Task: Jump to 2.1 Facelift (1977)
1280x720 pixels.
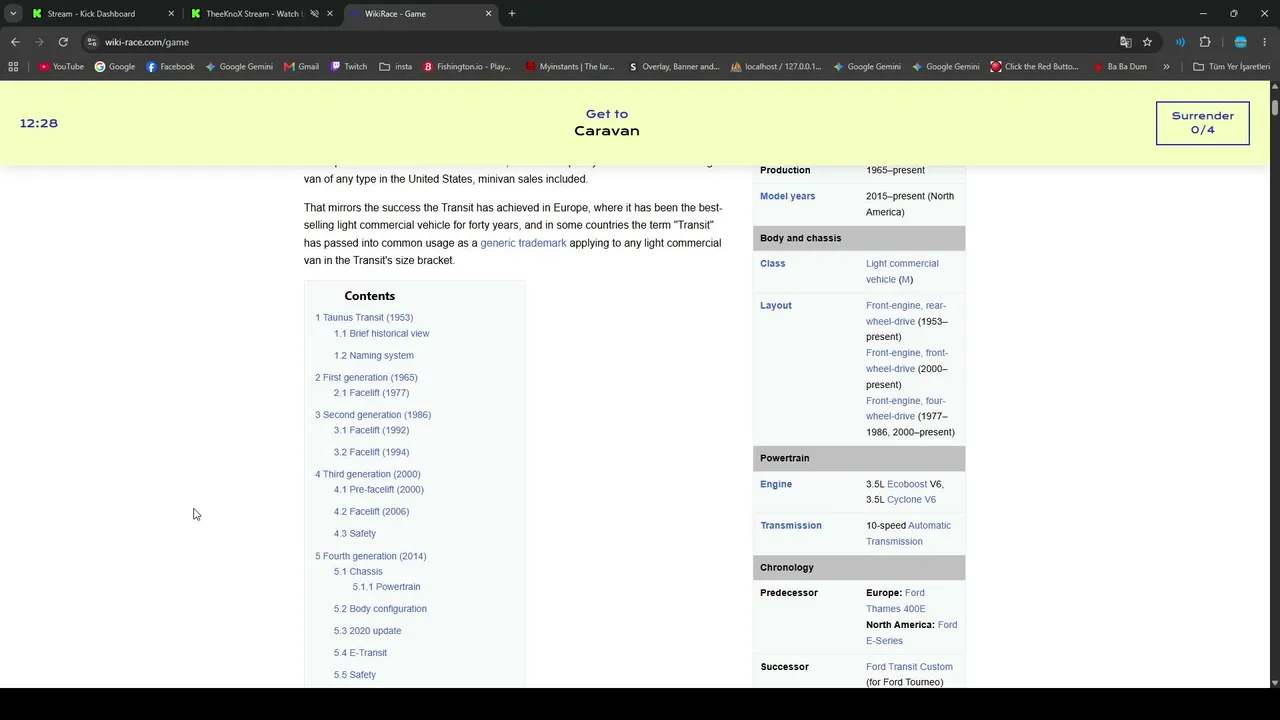Action: pos(371,393)
